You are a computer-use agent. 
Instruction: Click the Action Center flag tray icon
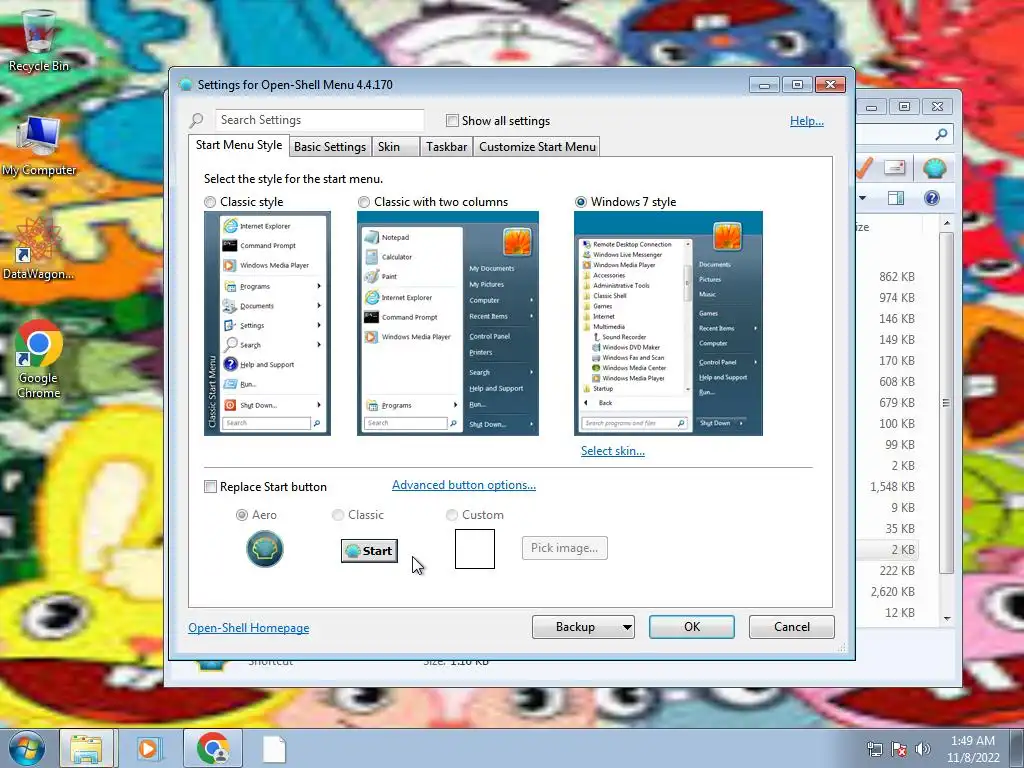point(899,749)
